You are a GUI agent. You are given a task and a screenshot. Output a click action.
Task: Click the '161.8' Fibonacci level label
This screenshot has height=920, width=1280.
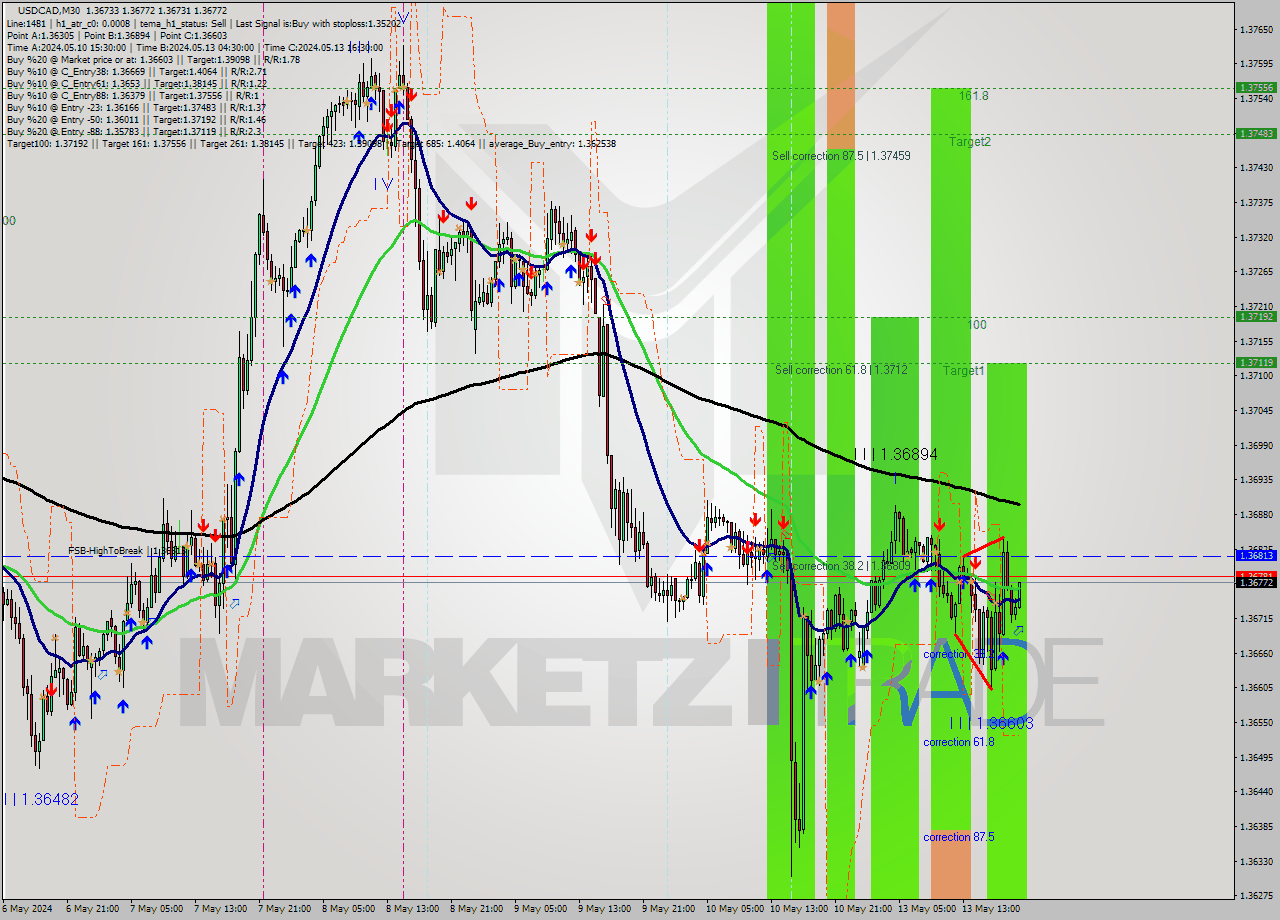pyautogui.click(x=974, y=96)
